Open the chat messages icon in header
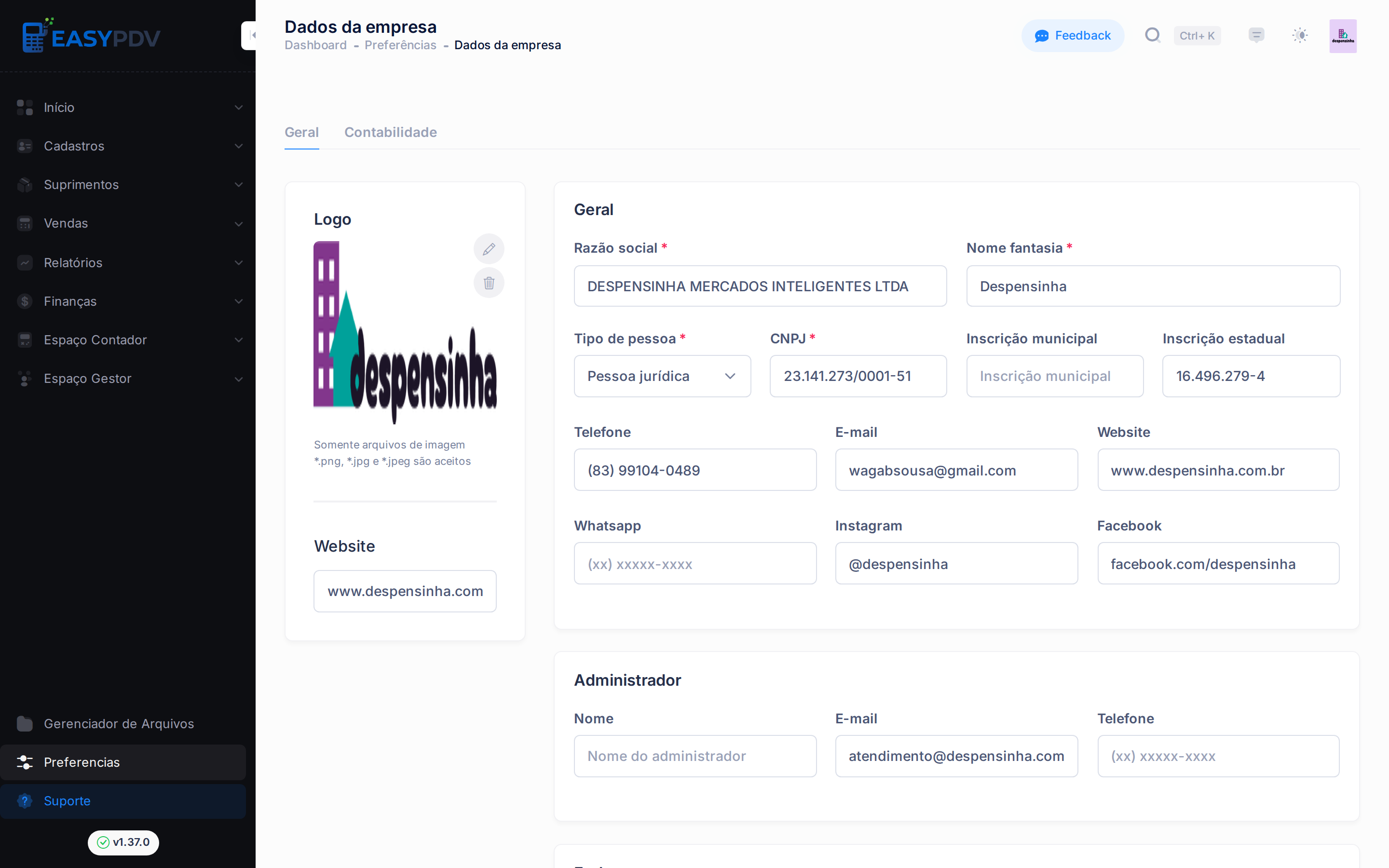Image resolution: width=1389 pixels, height=868 pixels. tap(1256, 36)
